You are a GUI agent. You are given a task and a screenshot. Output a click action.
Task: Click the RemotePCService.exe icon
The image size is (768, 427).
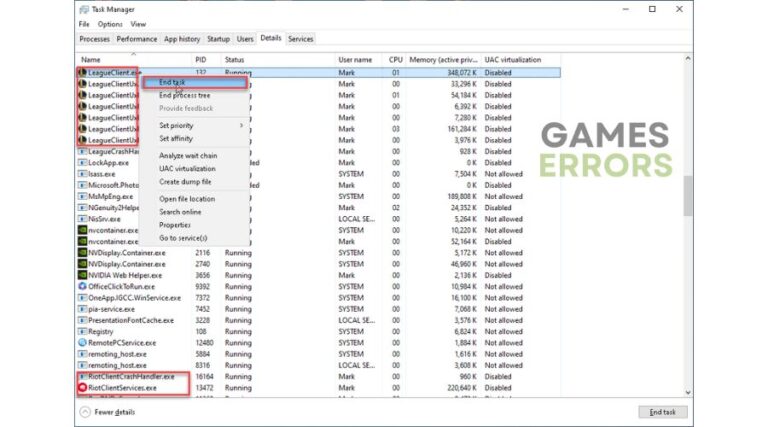[83, 342]
